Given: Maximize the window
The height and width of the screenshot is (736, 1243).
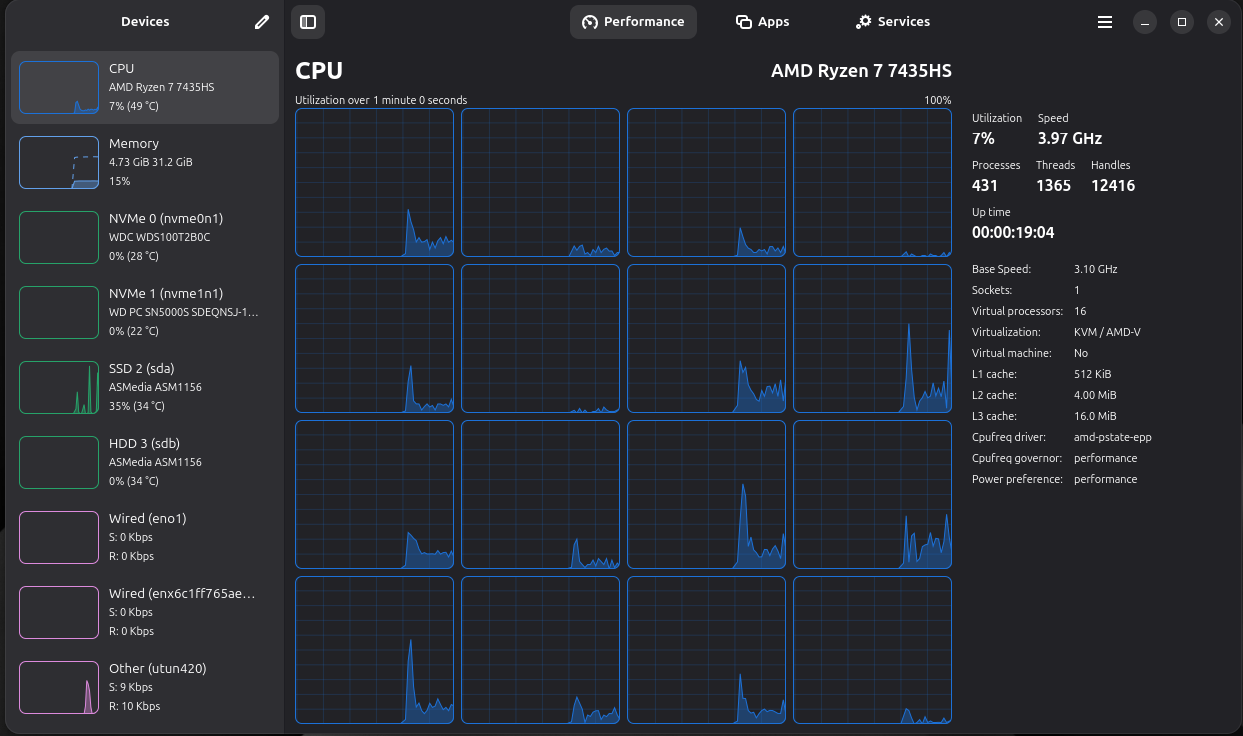Looking at the screenshot, I should point(1181,22).
